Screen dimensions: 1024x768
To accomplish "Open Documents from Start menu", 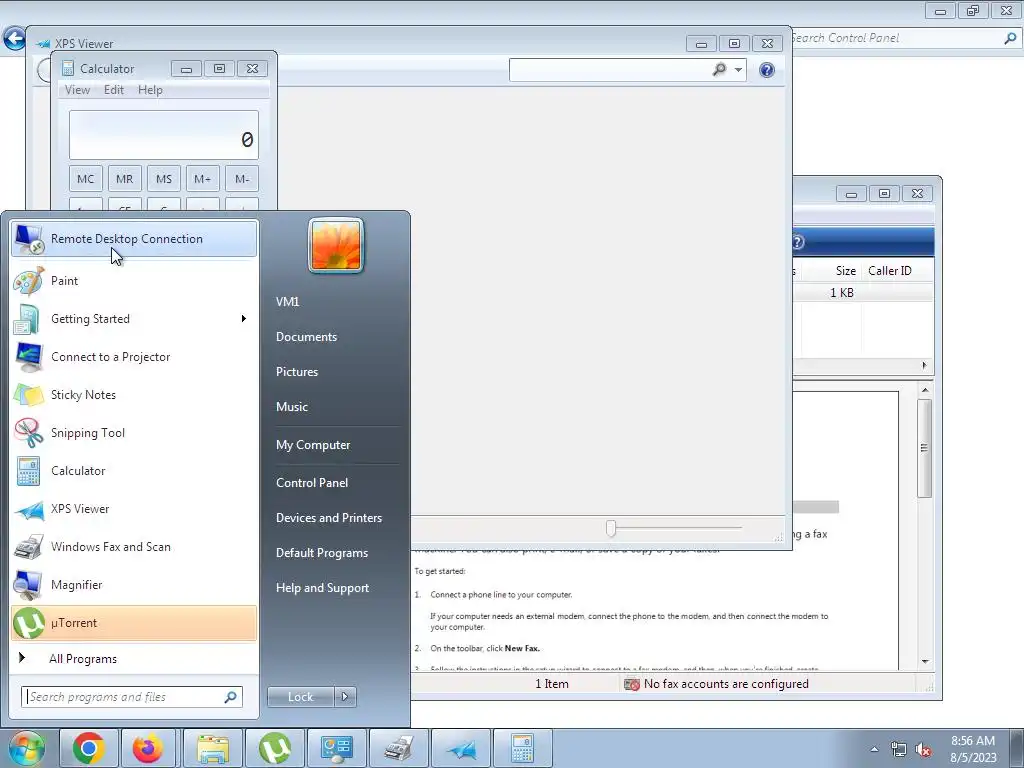I will tap(306, 337).
